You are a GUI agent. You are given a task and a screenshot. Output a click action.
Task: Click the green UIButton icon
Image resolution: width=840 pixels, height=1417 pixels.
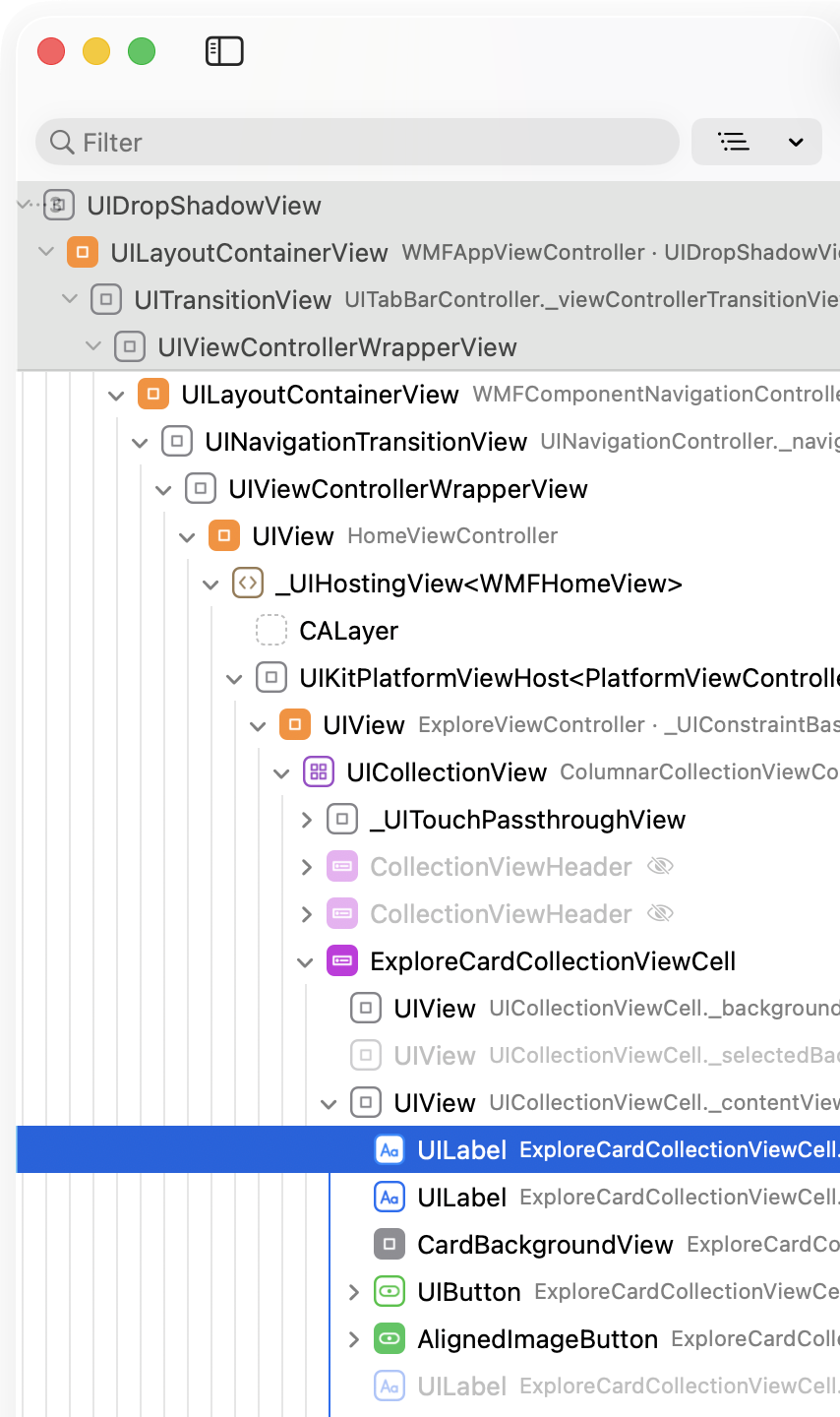pos(390,1291)
